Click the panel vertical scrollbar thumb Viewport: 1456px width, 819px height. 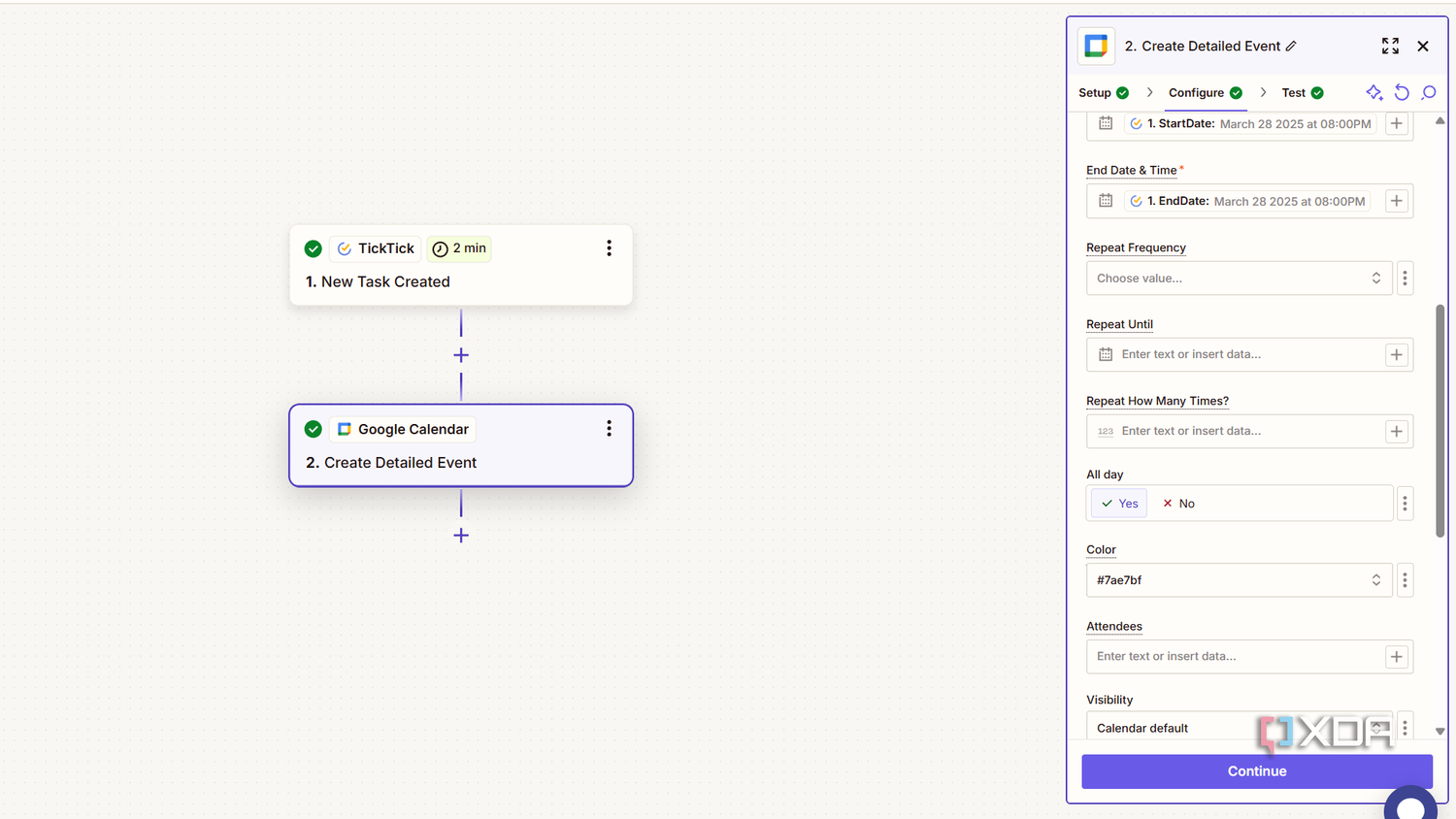[1439, 421]
